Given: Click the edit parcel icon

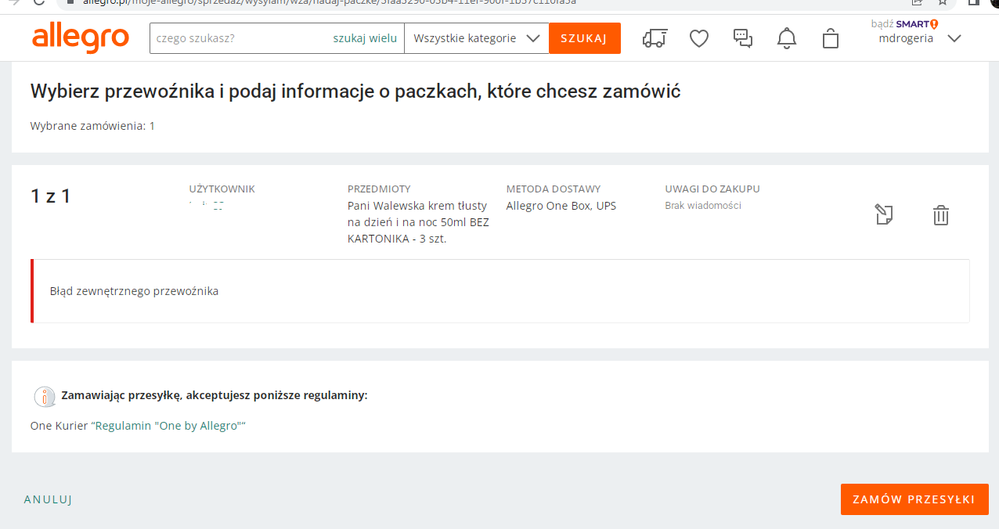Looking at the screenshot, I should pos(884,214).
